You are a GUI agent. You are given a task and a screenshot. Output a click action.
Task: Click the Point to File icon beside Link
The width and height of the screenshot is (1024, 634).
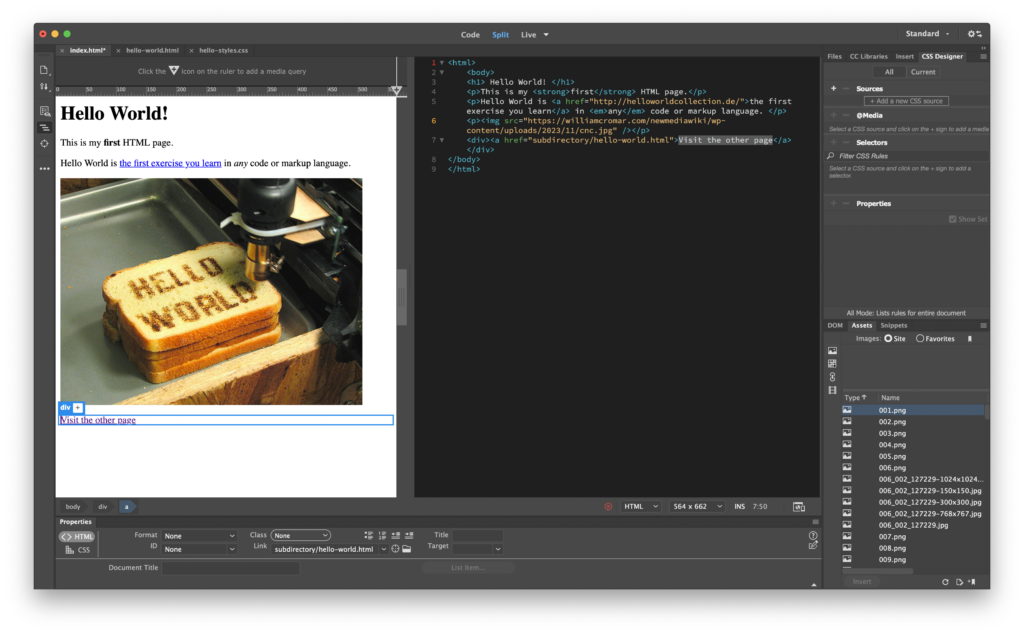tap(396, 549)
